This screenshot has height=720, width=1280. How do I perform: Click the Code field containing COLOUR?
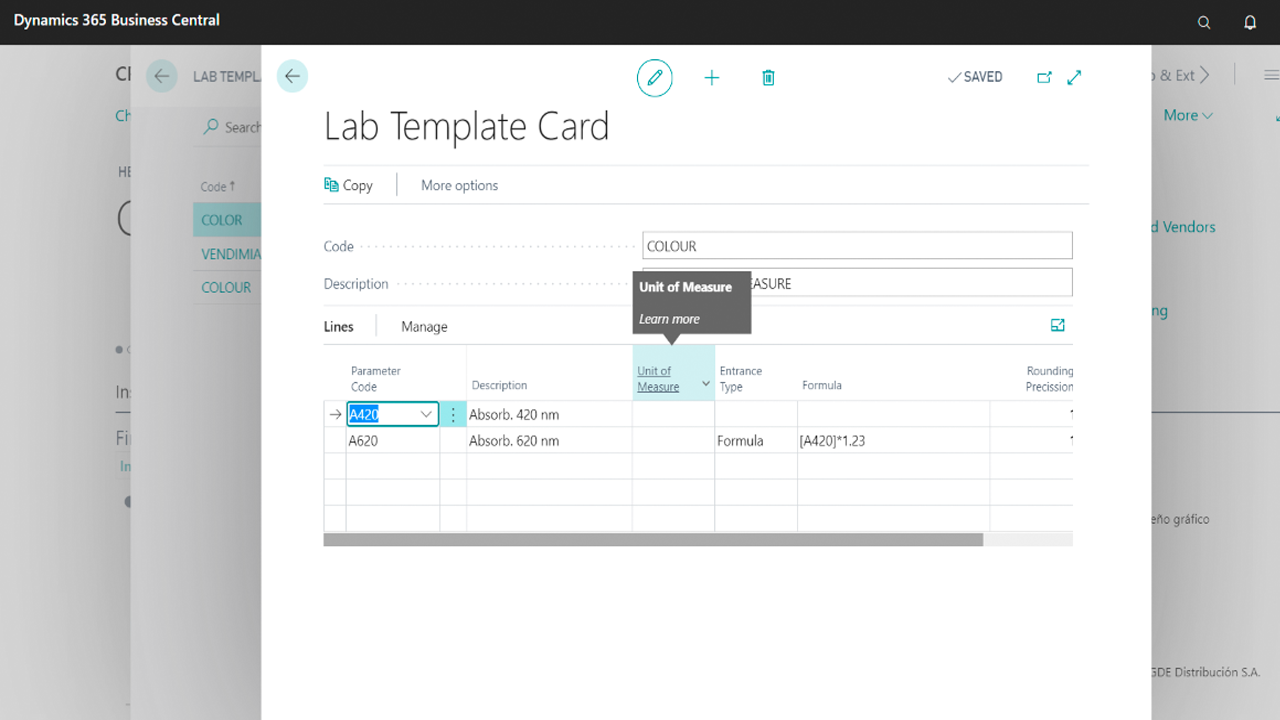click(856, 246)
